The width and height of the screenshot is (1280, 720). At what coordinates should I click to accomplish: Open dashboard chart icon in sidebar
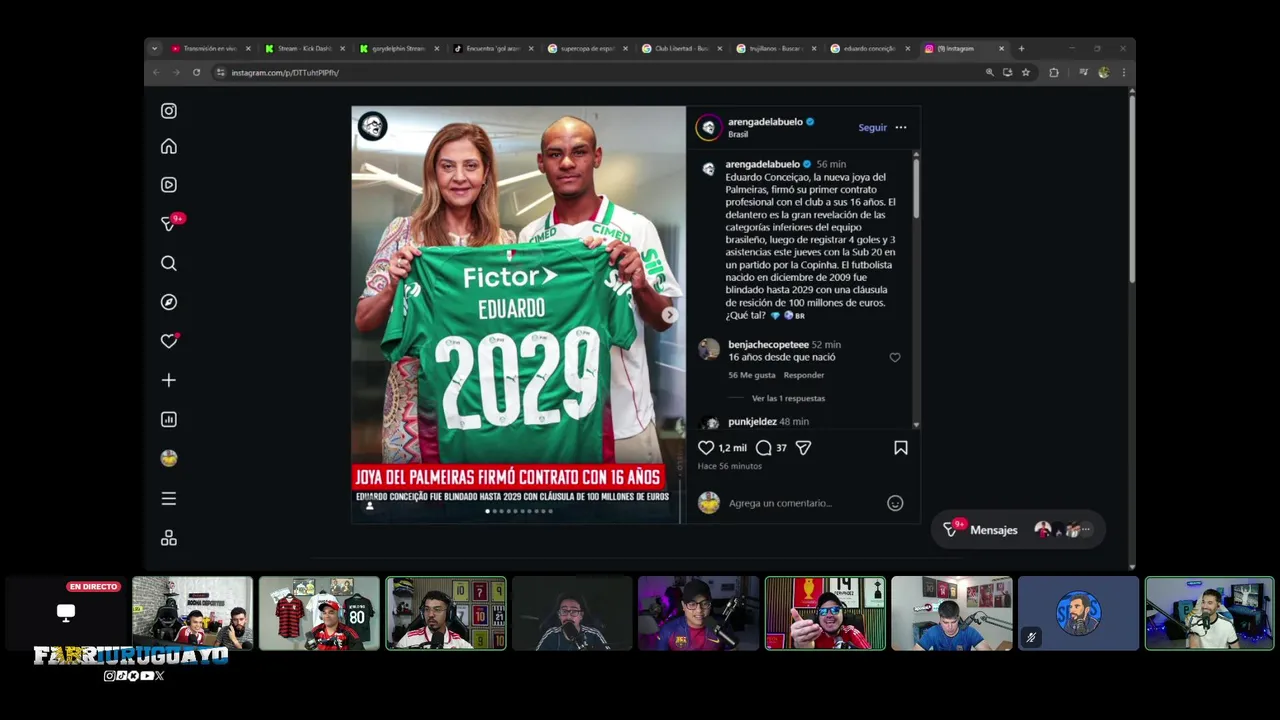click(x=169, y=420)
